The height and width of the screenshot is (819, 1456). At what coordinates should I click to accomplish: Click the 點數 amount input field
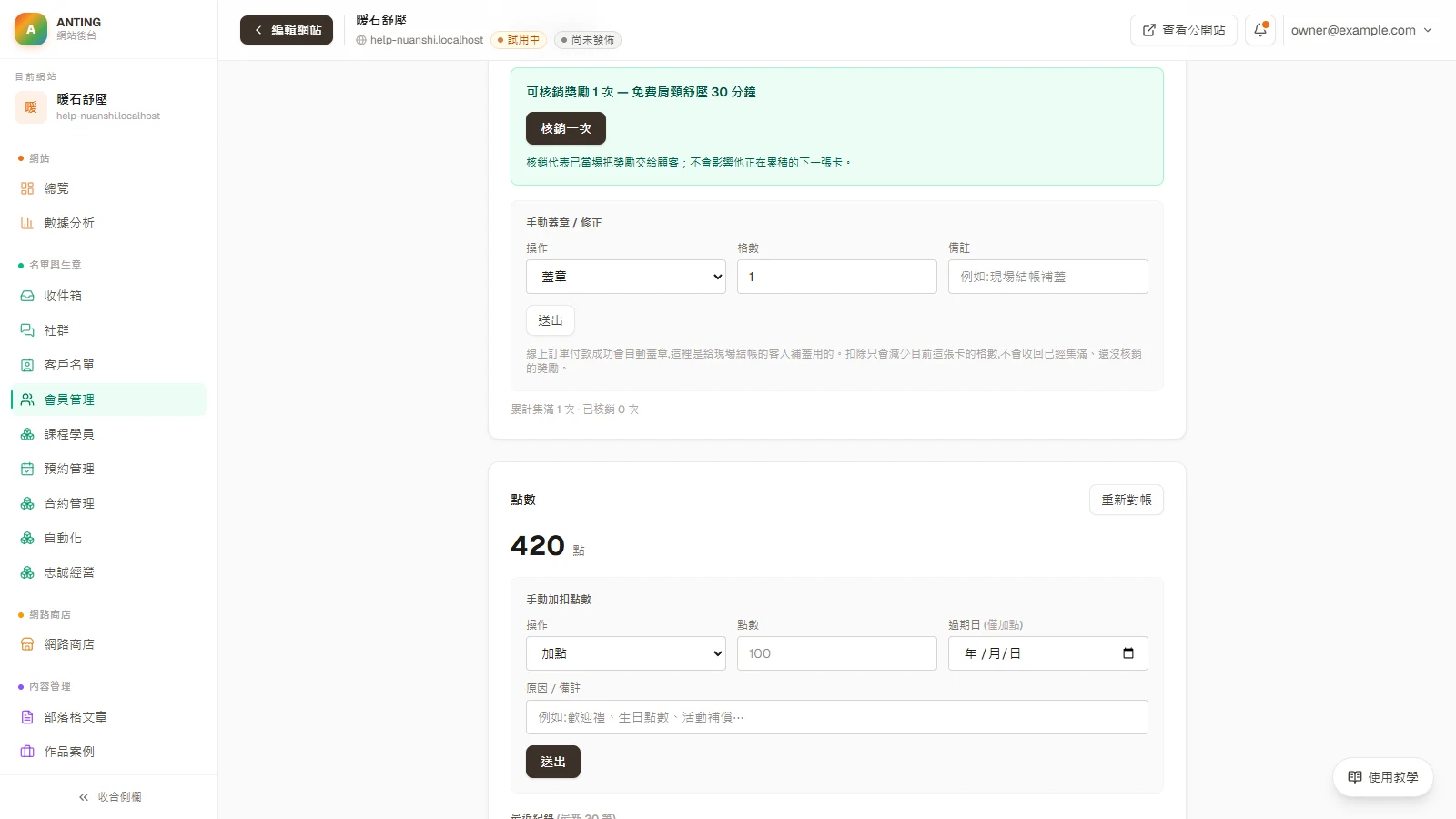click(x=837, y=653)
